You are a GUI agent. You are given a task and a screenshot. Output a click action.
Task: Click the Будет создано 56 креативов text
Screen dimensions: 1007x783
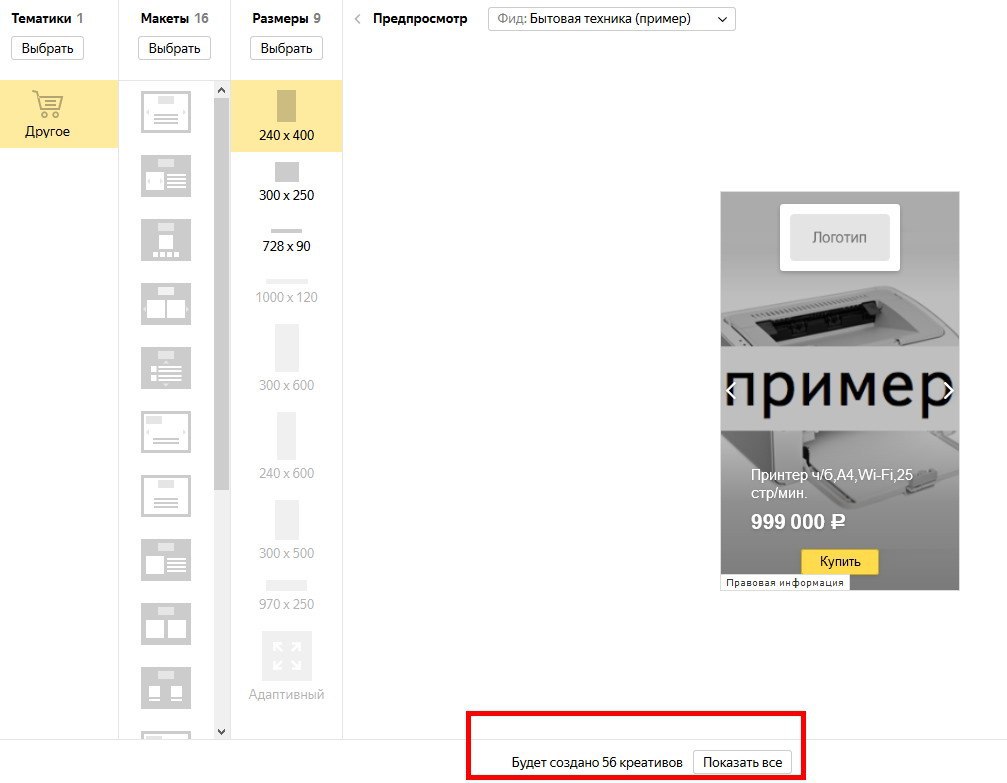coord(597,762)
